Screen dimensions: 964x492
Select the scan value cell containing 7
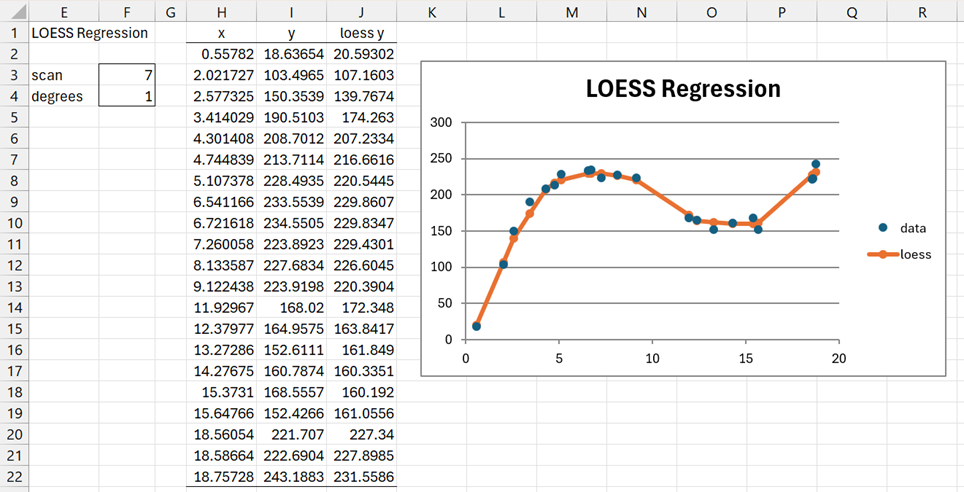[127, 75]
